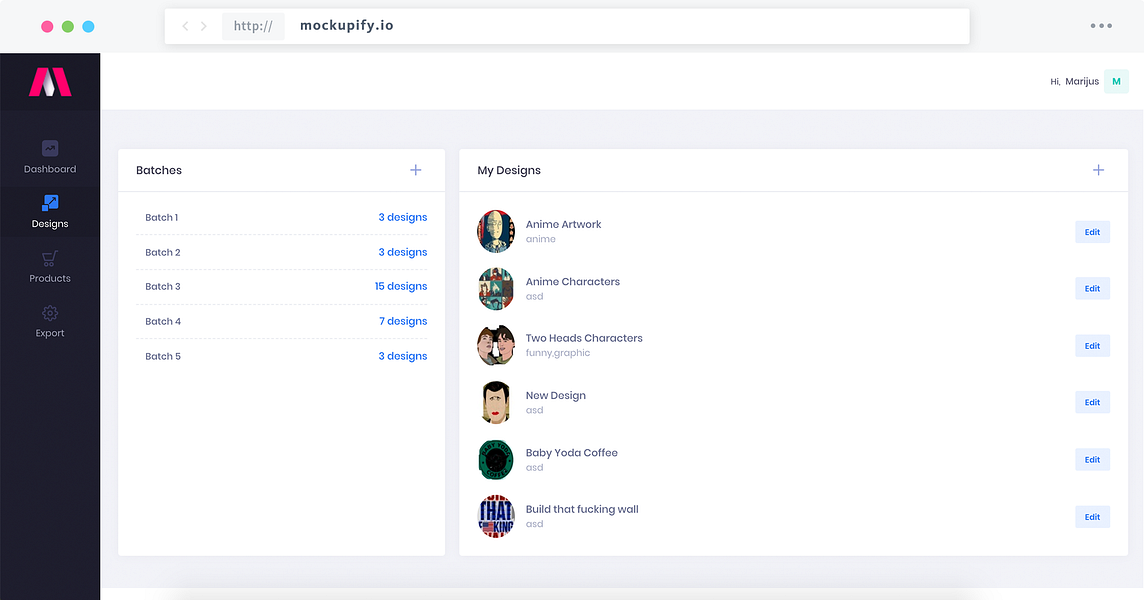Viewport: 1144px width, 600px height.
Task: Edit the Baby Yoda Coffee design
Action: (x=1092, y=460)
